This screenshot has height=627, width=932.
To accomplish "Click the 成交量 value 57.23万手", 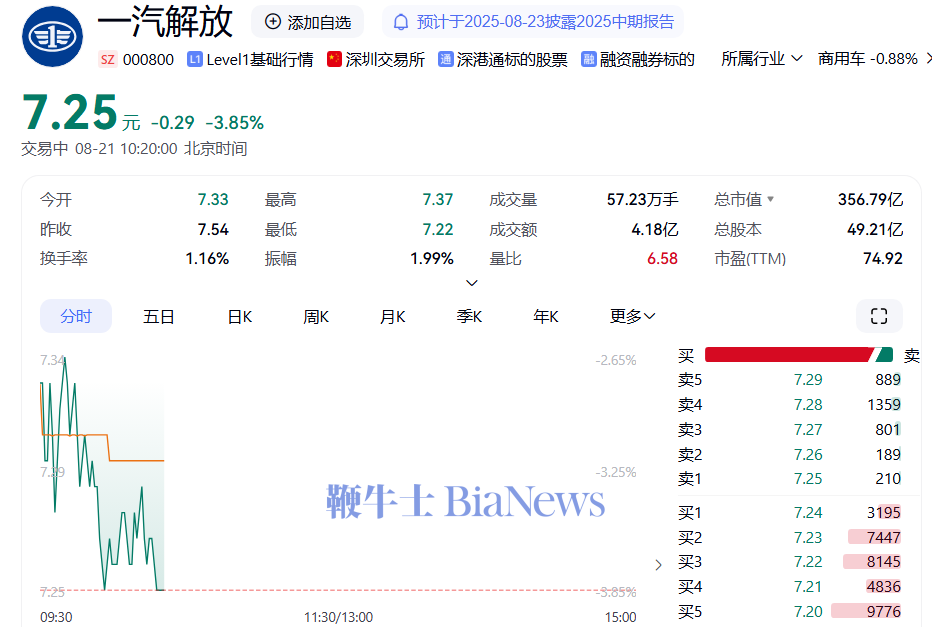I will [642, 200].
